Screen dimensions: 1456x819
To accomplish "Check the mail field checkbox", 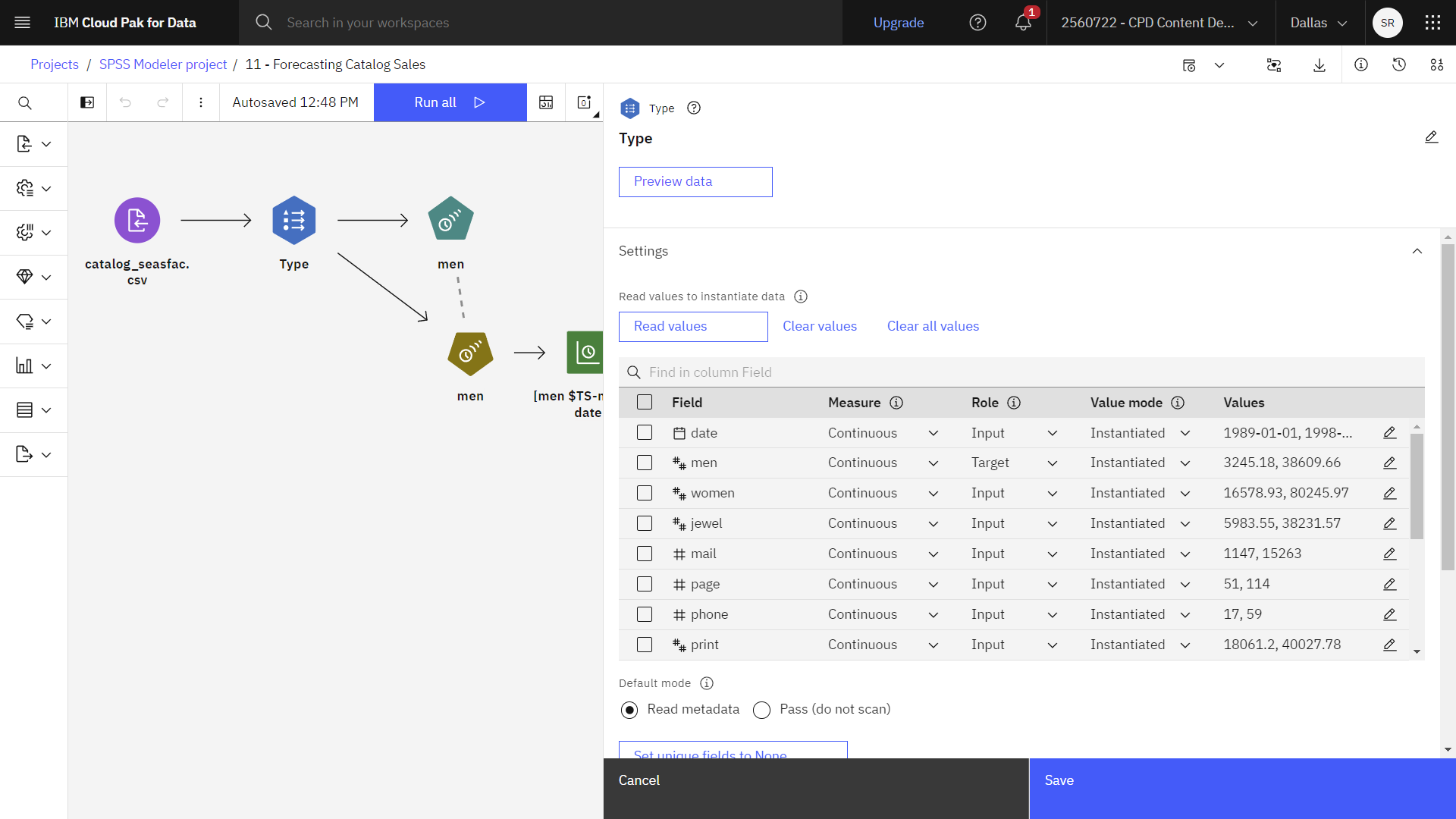I will click(x=645, y=554).
